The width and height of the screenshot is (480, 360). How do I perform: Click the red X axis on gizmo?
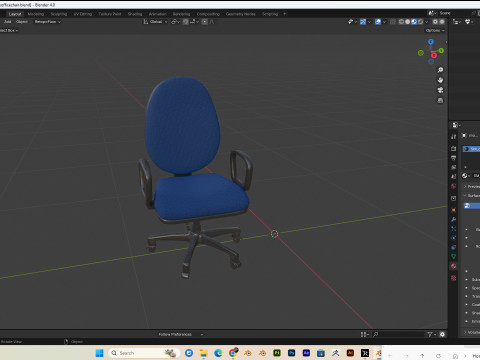[434, 55]
